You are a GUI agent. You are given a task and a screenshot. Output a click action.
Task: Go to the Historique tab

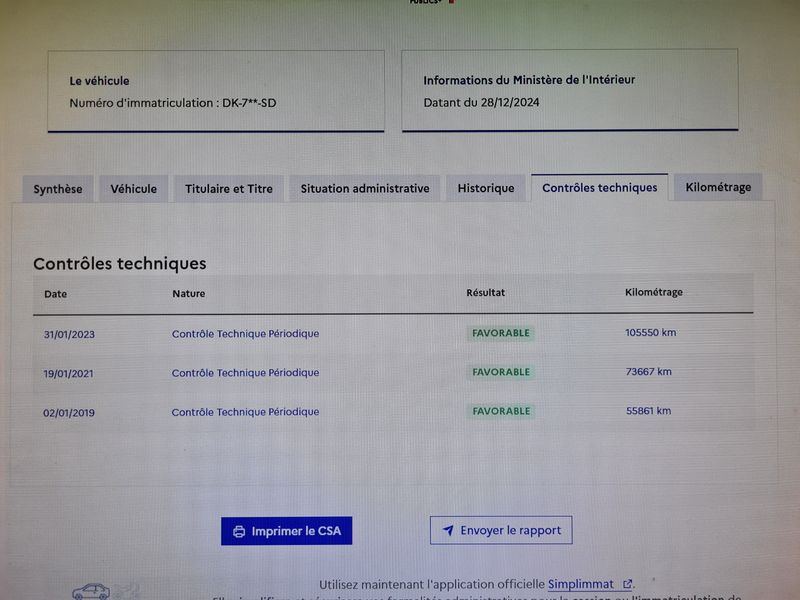point(486,188)
